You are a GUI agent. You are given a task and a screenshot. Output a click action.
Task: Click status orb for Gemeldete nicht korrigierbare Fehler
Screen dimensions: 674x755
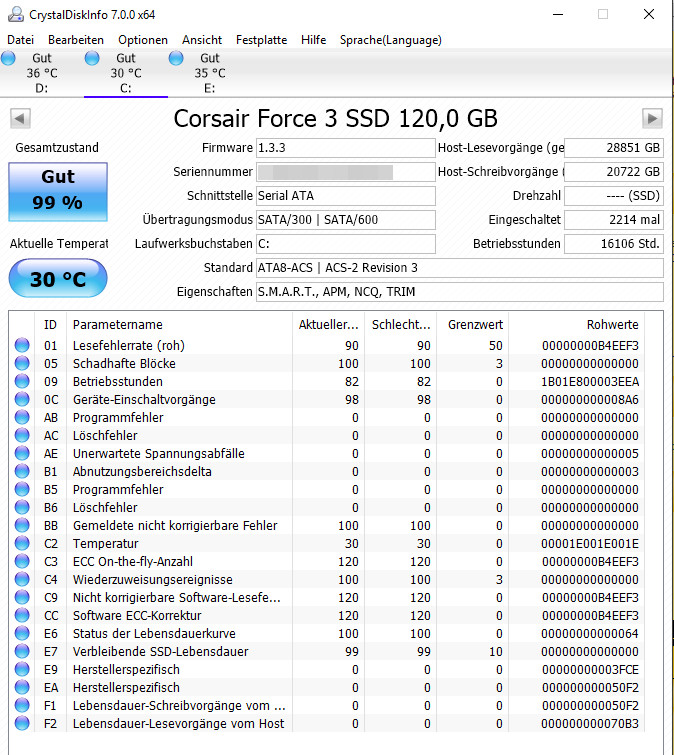22,525
